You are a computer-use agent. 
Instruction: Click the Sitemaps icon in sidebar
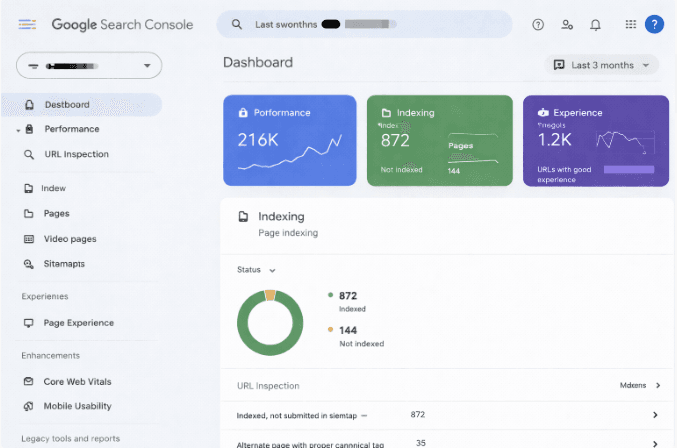tap(29, 264)
